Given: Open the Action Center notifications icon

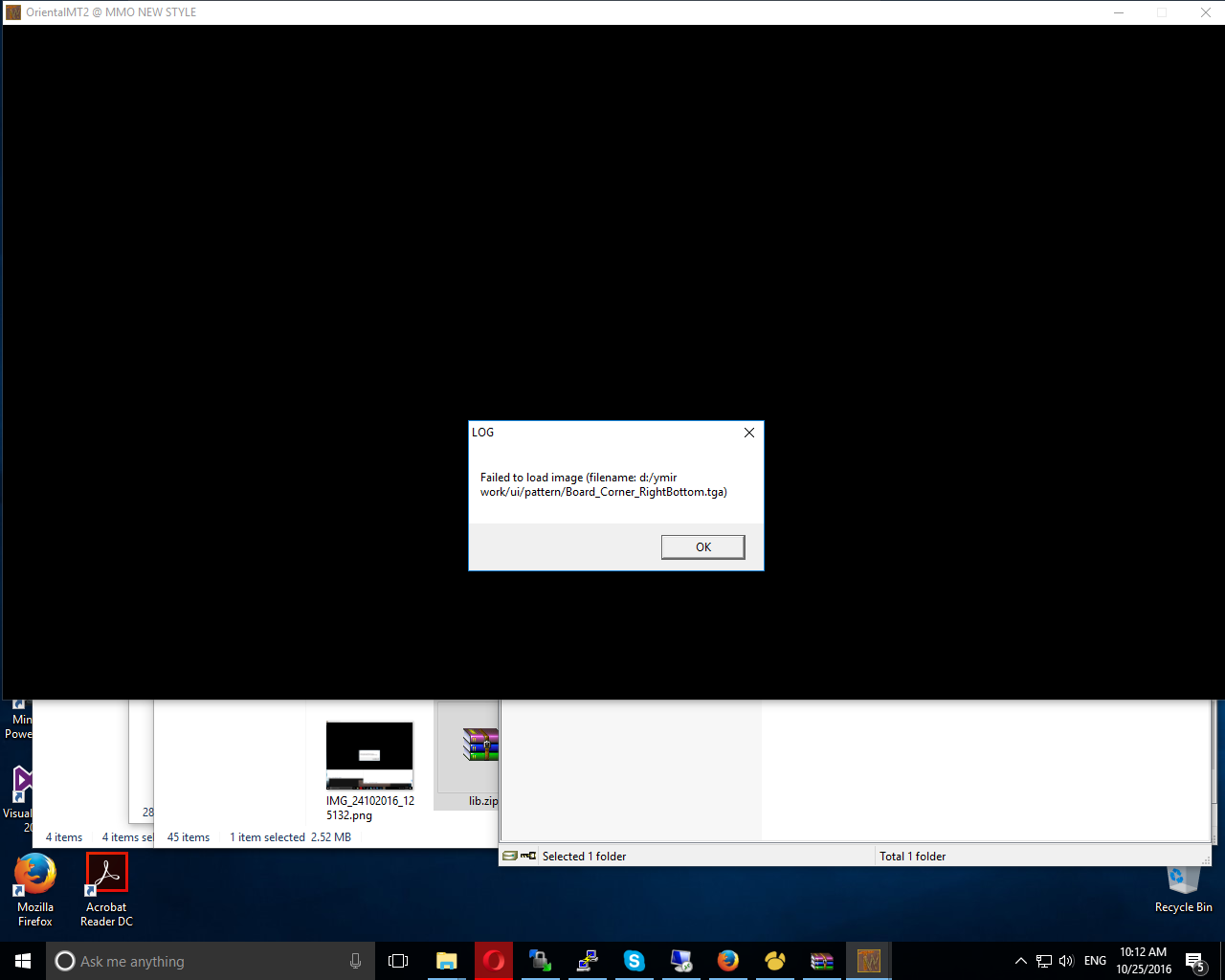Looking at the screenshot, I should 1195,961.
